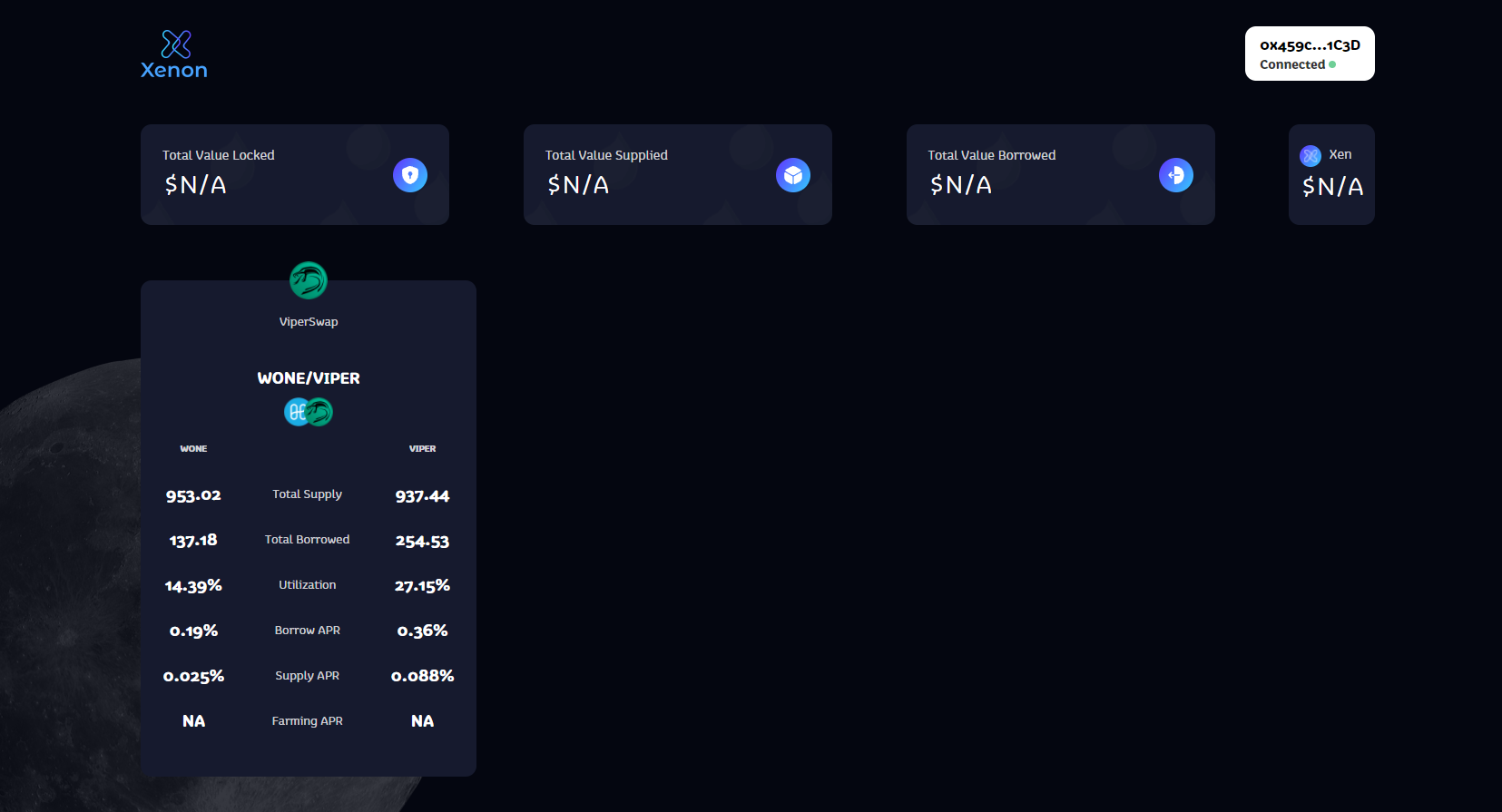1502x812 pixels.
Task: Click the cube icon on Total Value Supplied
Action: coord(793,175)
